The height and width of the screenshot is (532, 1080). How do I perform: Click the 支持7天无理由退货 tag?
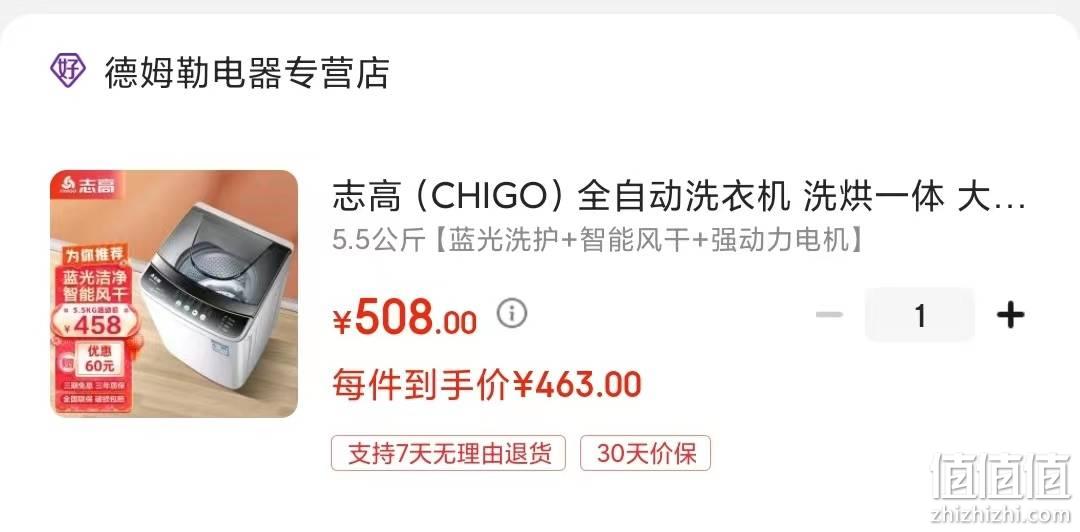click(x=448, y=453)
